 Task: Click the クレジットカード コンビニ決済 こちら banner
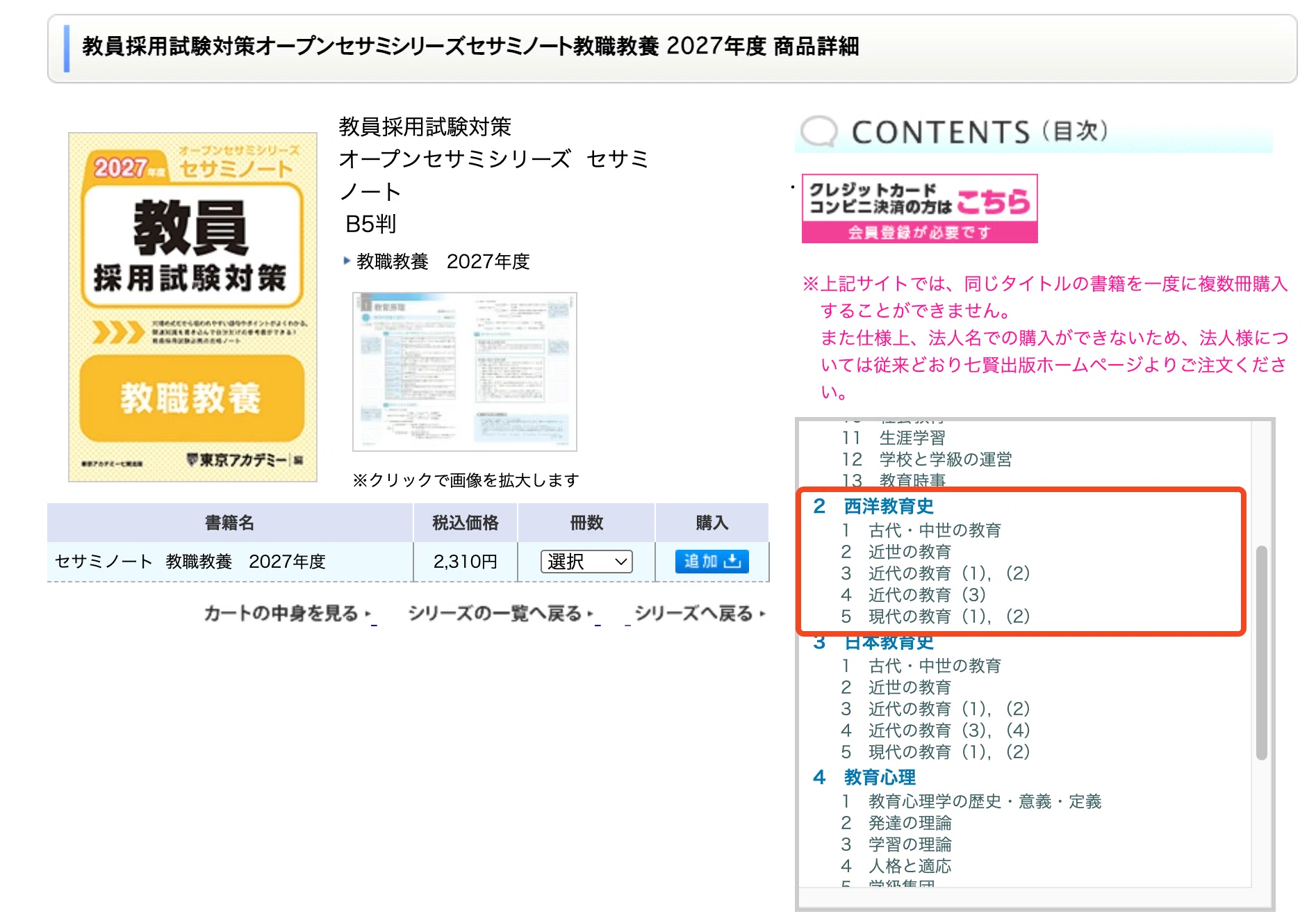click(919, 209)
